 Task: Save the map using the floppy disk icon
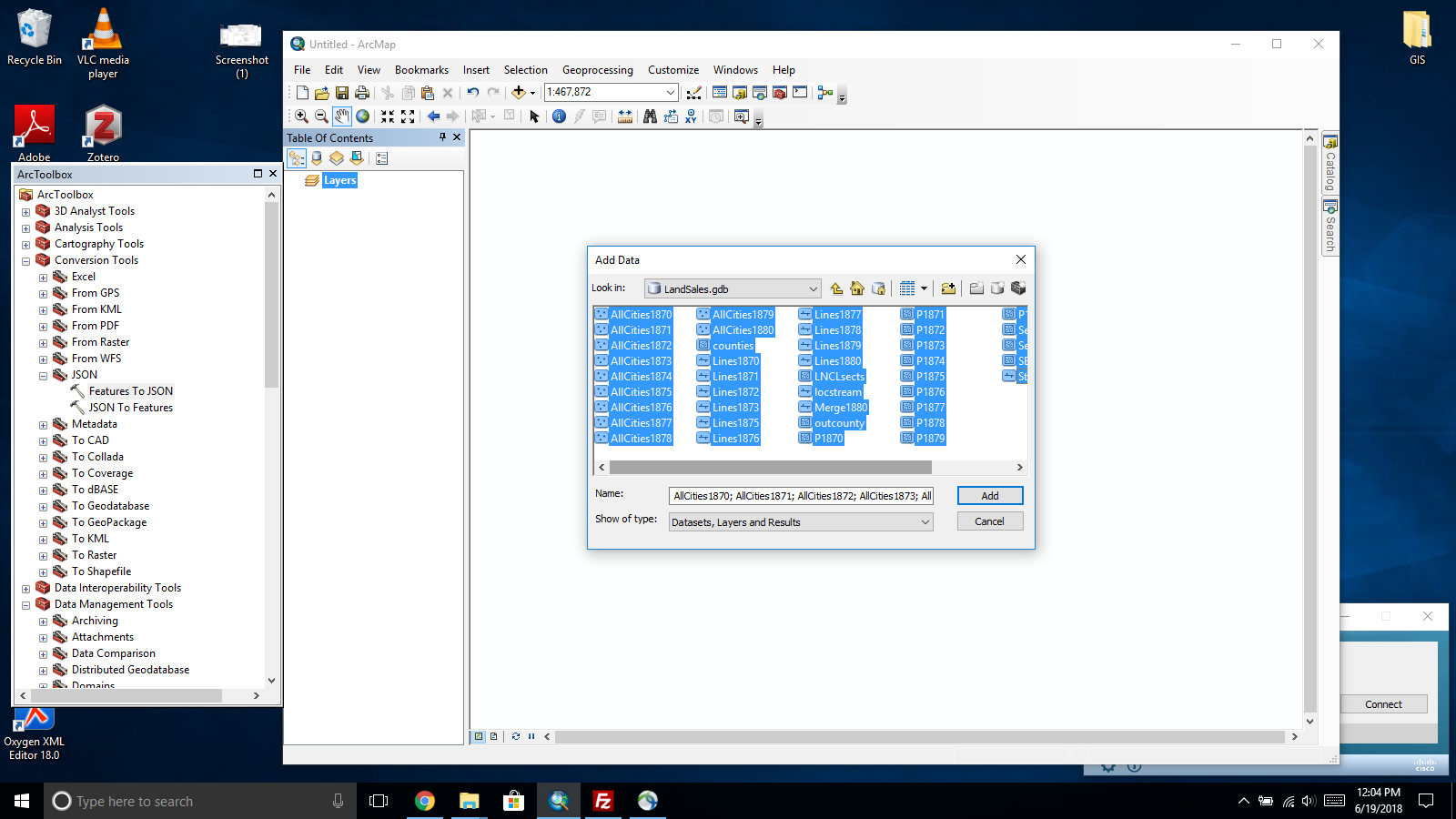[x=342, y=93]
